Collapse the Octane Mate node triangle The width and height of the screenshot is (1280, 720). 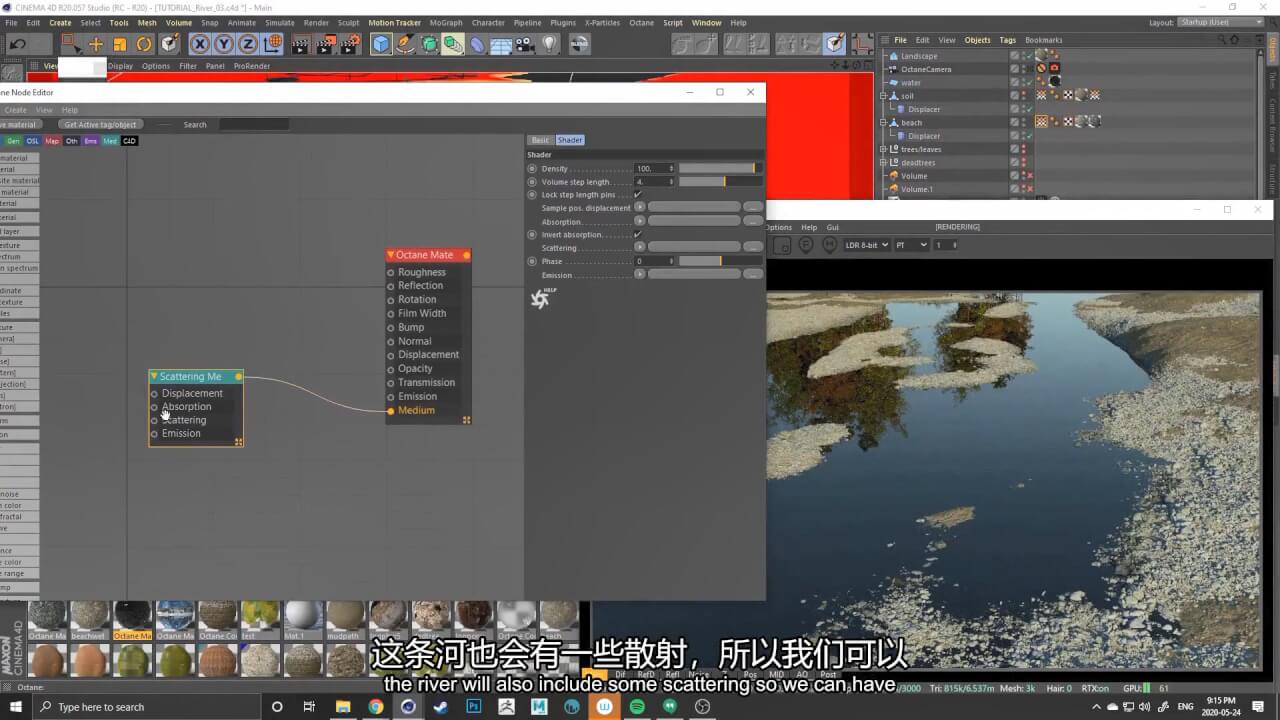click(391, 255)
